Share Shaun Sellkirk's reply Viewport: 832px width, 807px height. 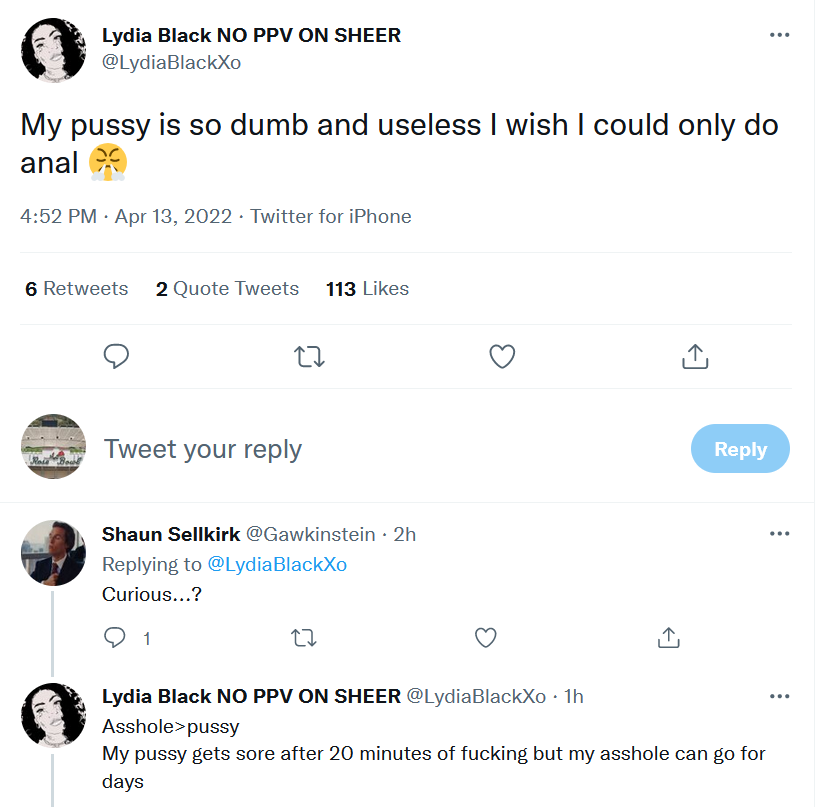pos(669,637)
